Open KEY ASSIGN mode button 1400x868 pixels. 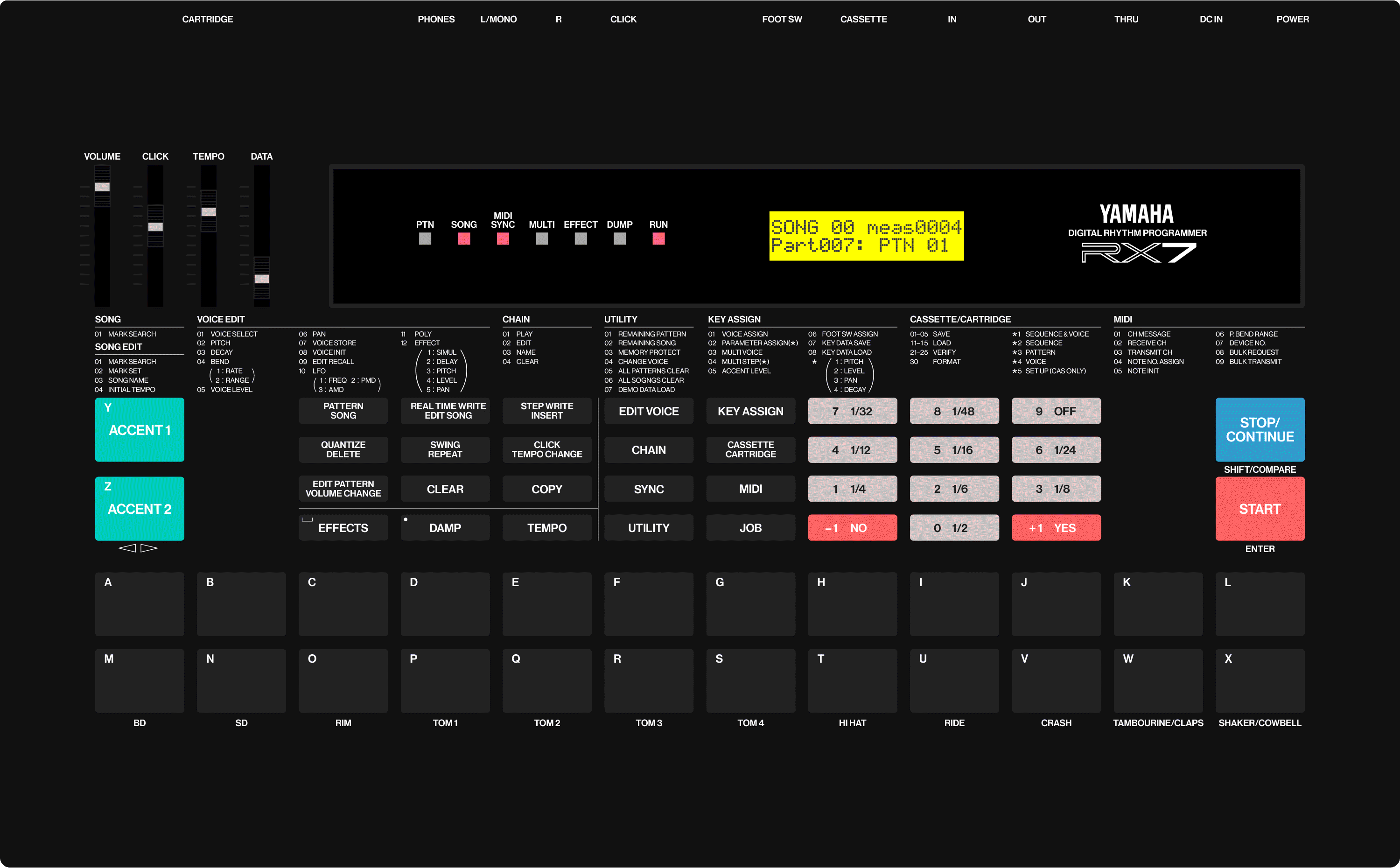[x=751, y=411]
